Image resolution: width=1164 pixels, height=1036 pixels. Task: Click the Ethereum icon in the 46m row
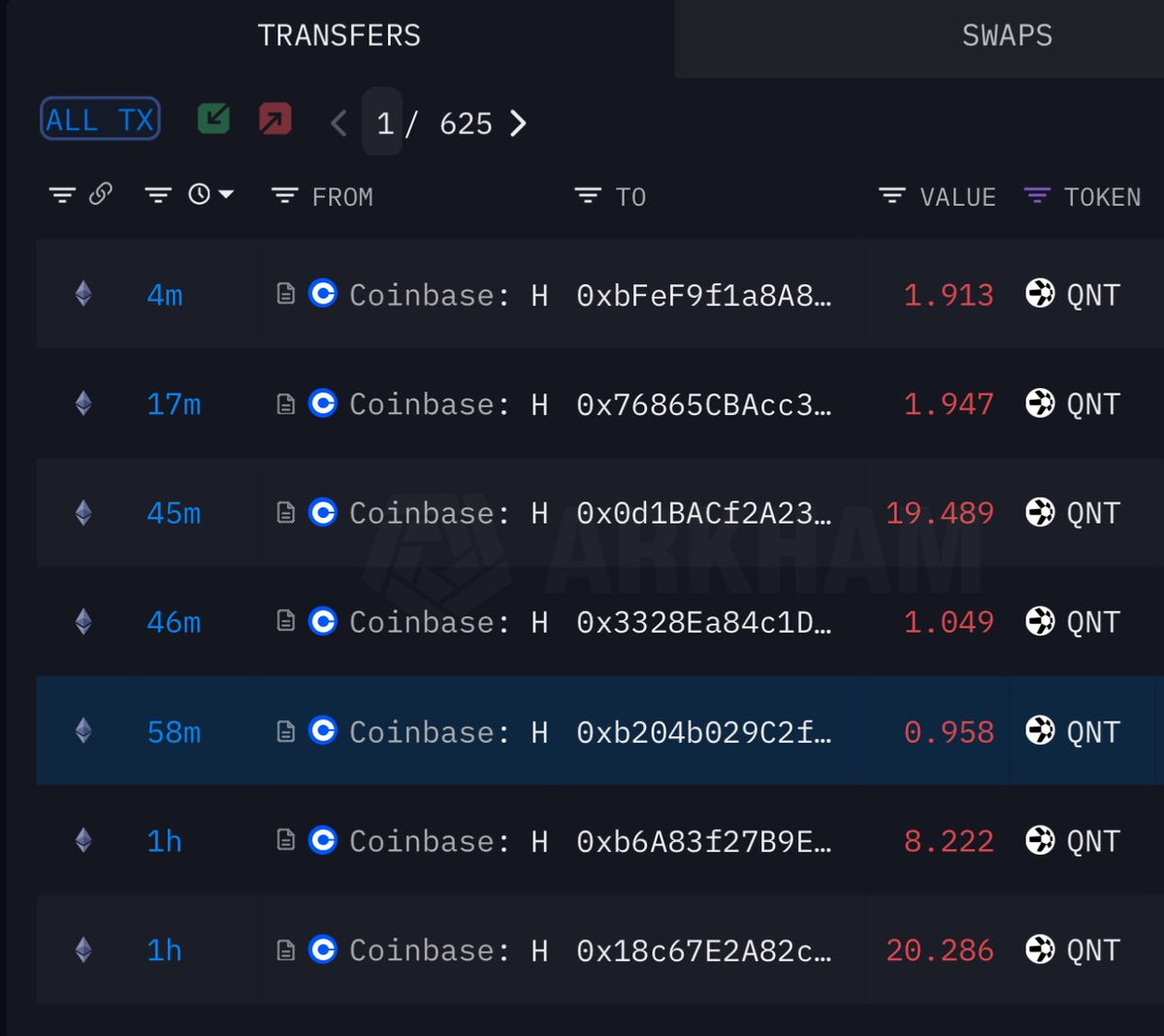[83, 622]
